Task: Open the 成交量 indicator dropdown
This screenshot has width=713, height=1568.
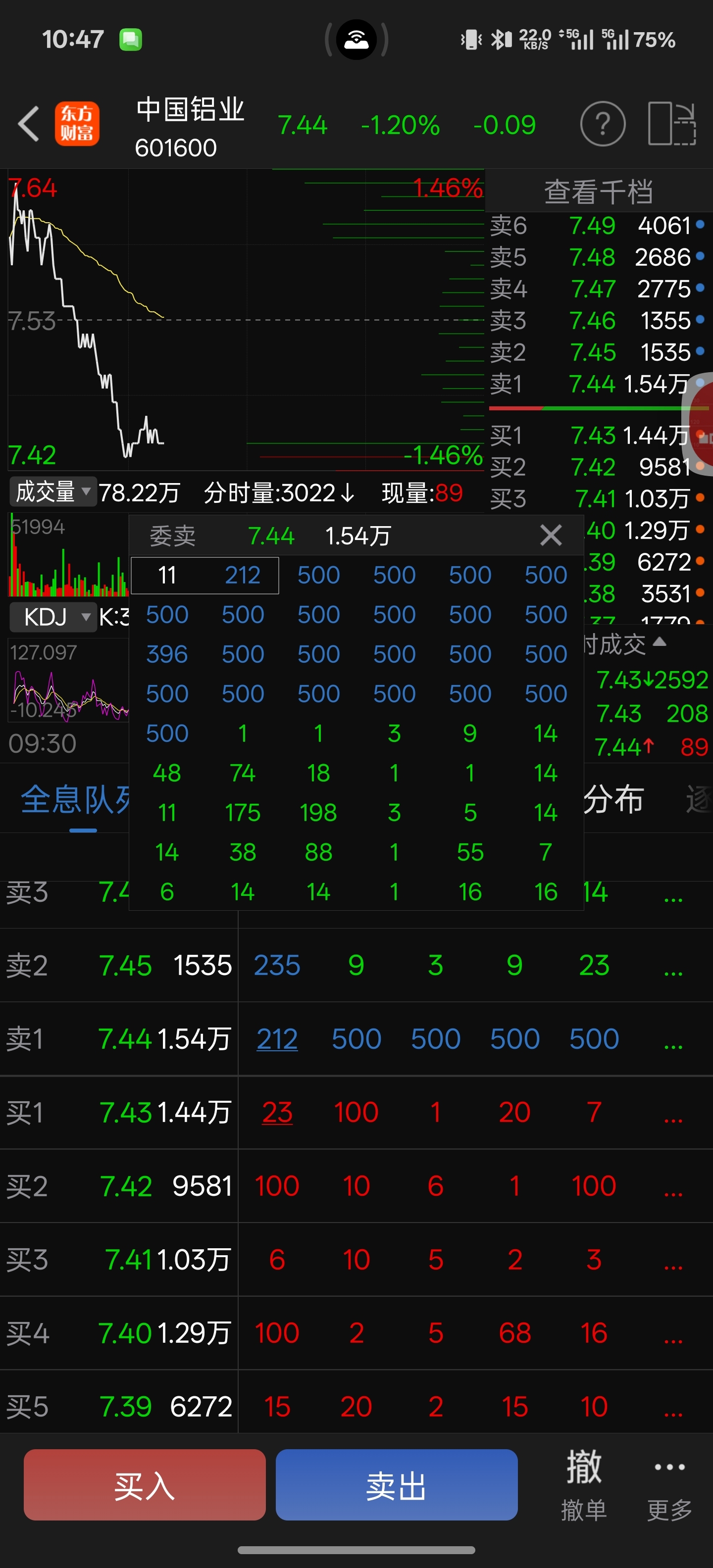Action: click(x=53, y=492)
